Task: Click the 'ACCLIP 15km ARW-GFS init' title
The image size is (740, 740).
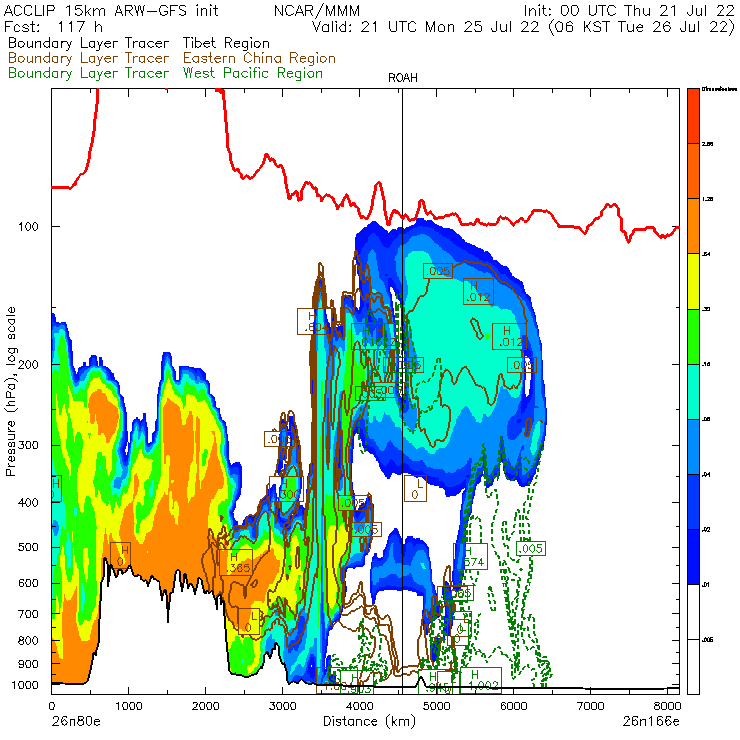Action: tap(111, 10)
